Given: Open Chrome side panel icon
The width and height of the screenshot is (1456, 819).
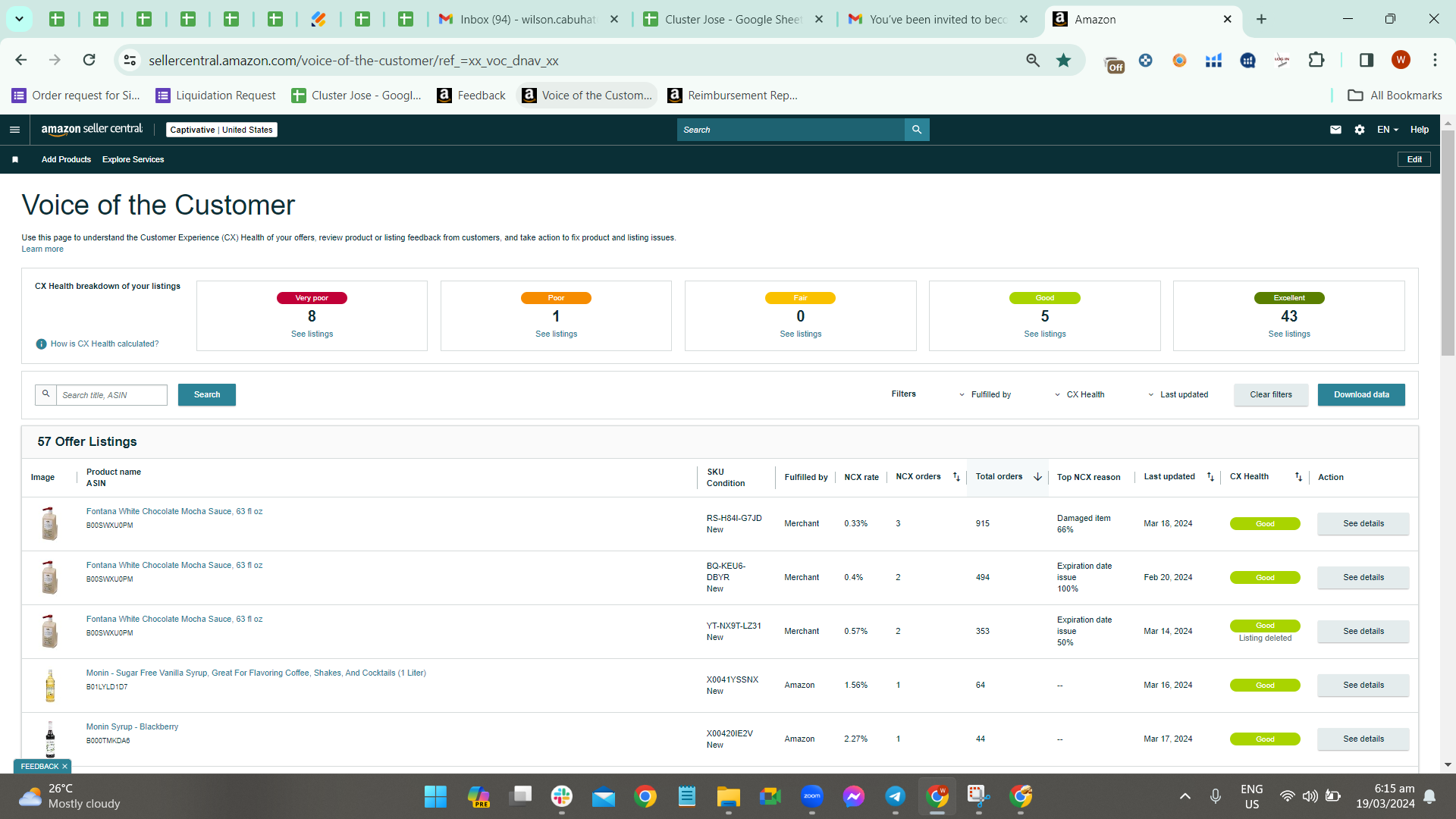Looking at the screenshot, I should pos(1367,60).
